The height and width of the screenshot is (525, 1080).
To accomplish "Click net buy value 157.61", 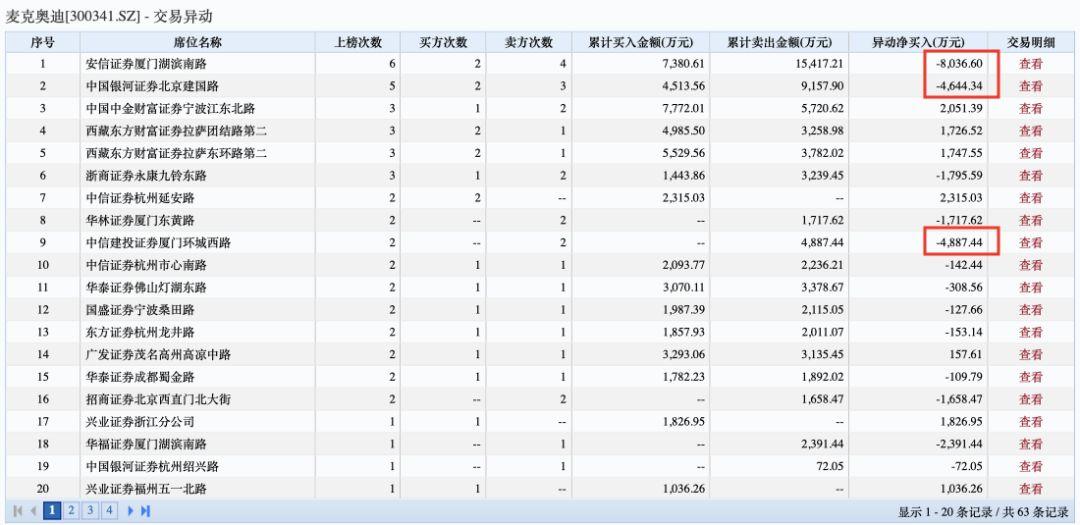I will pos(964,355).
